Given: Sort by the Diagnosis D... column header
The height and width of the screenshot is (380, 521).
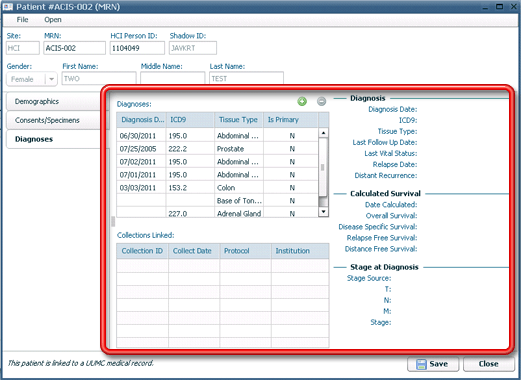Looking at the screenshot, I should 141,120.
